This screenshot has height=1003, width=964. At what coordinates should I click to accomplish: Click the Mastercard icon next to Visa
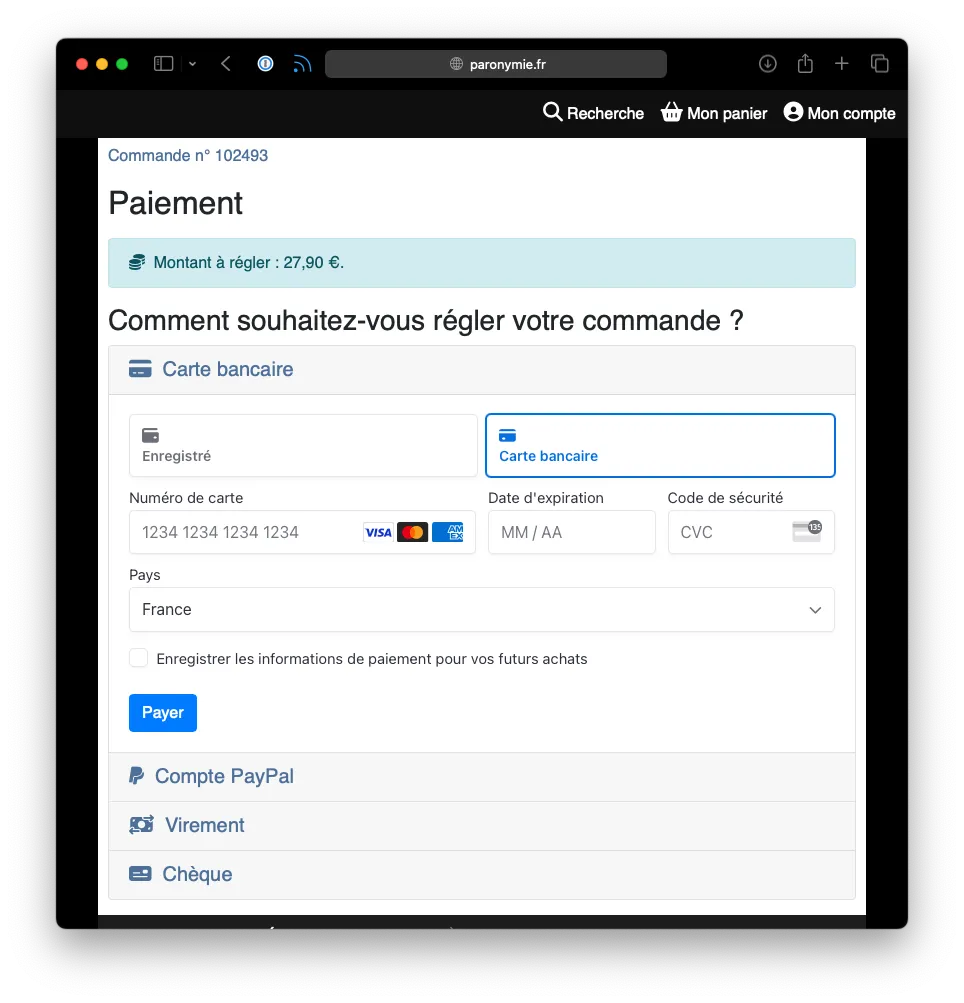(x=413, y=532)
